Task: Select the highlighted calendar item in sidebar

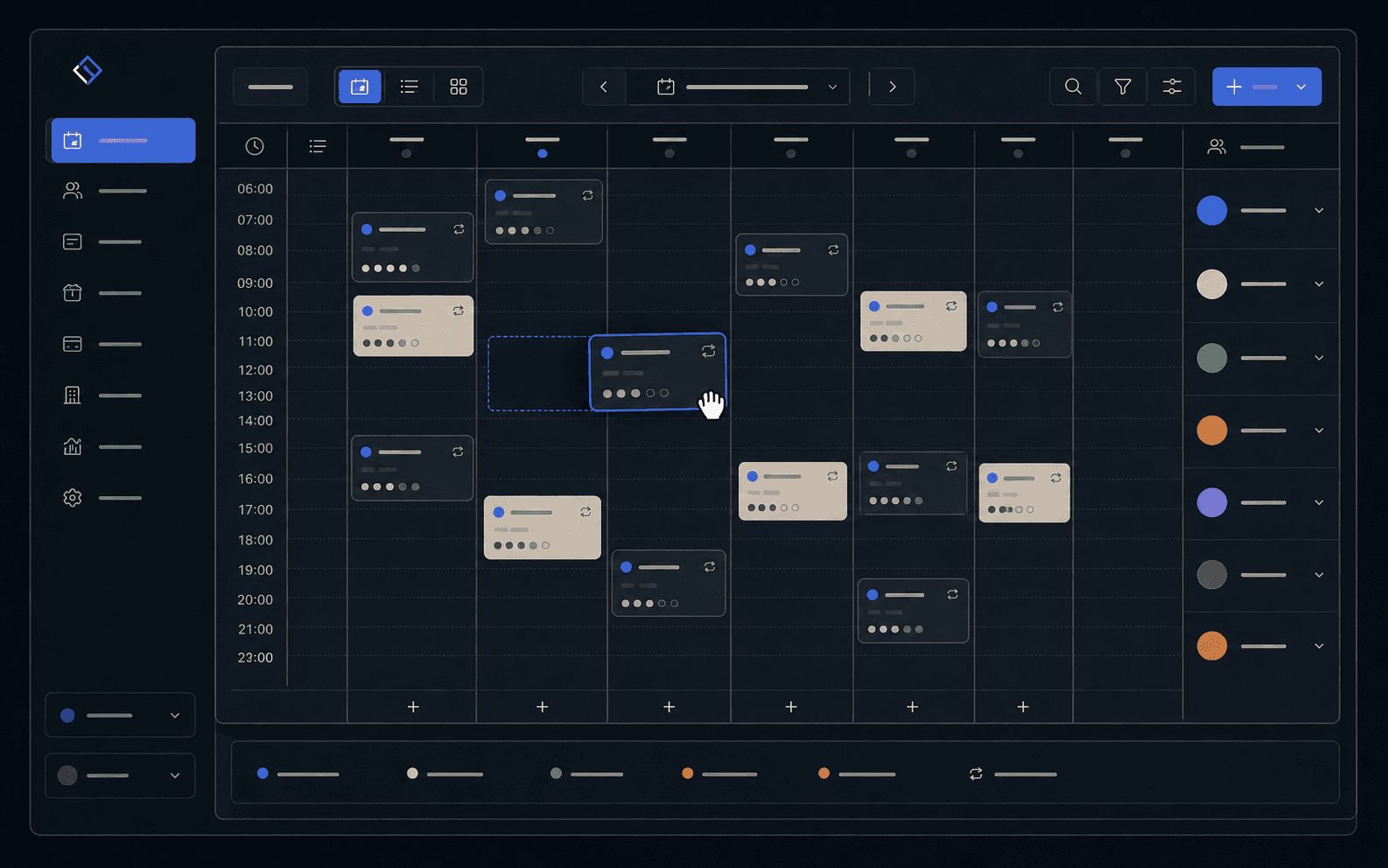Action: (123, 140)
